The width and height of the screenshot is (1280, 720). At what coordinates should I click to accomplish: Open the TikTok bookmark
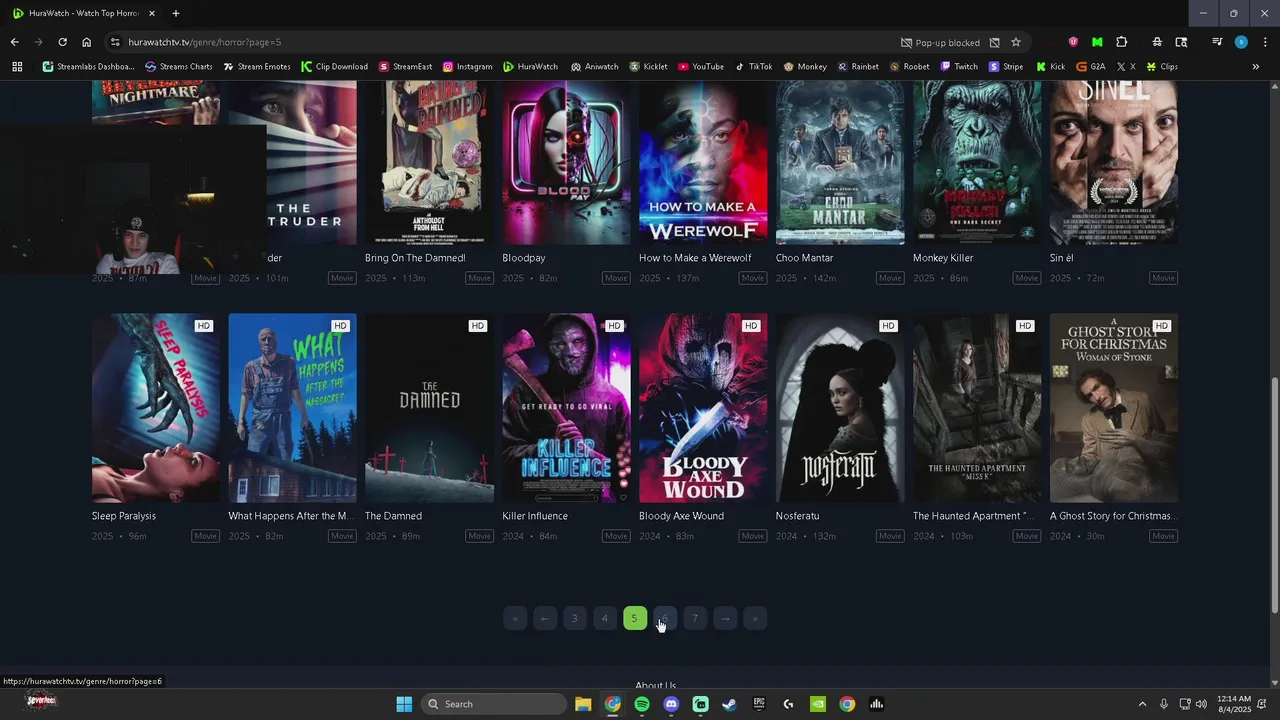tap(753, 67)
